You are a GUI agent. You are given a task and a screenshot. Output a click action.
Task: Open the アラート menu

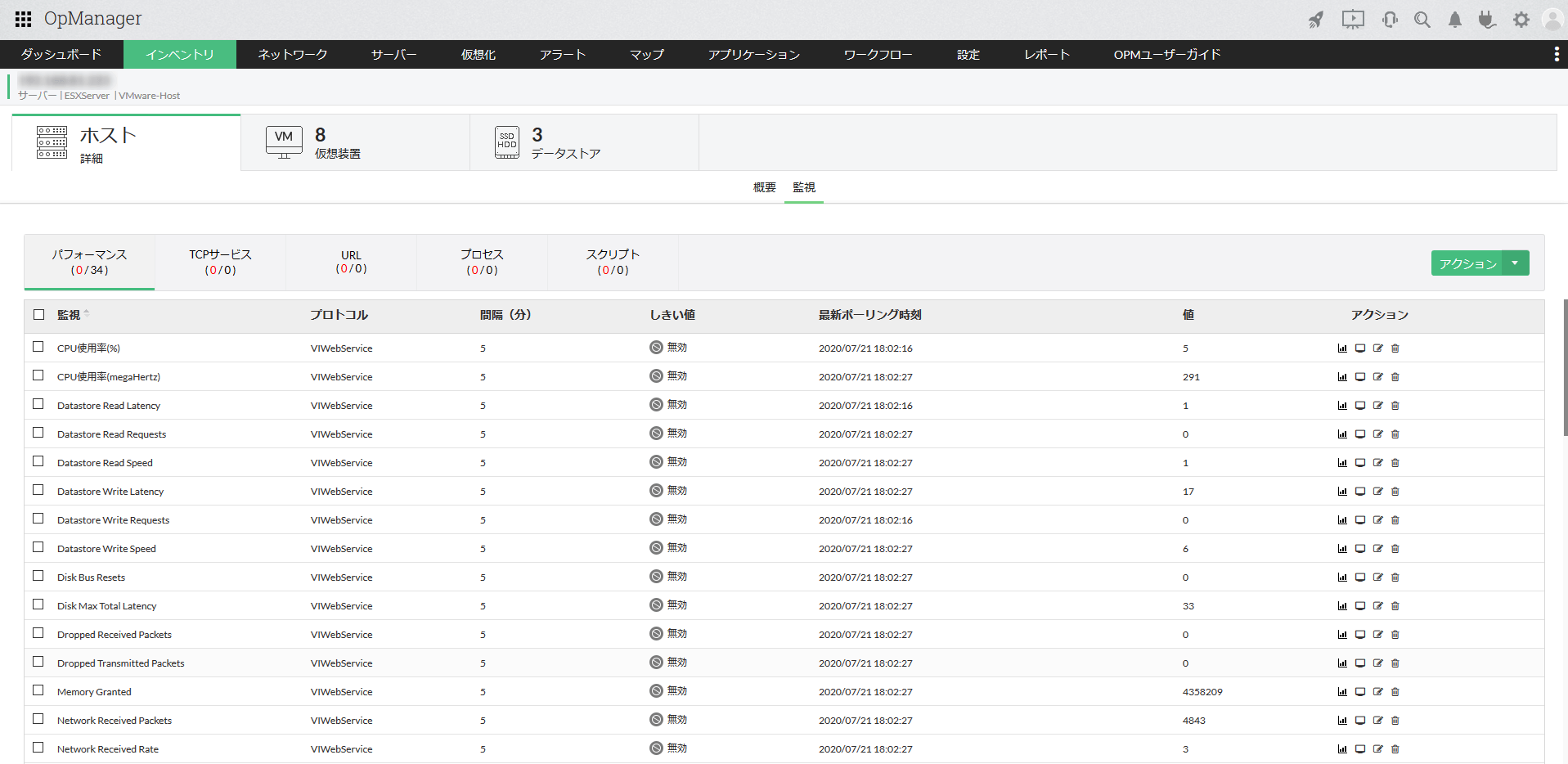pyautogui.click(x=562, y=55)
